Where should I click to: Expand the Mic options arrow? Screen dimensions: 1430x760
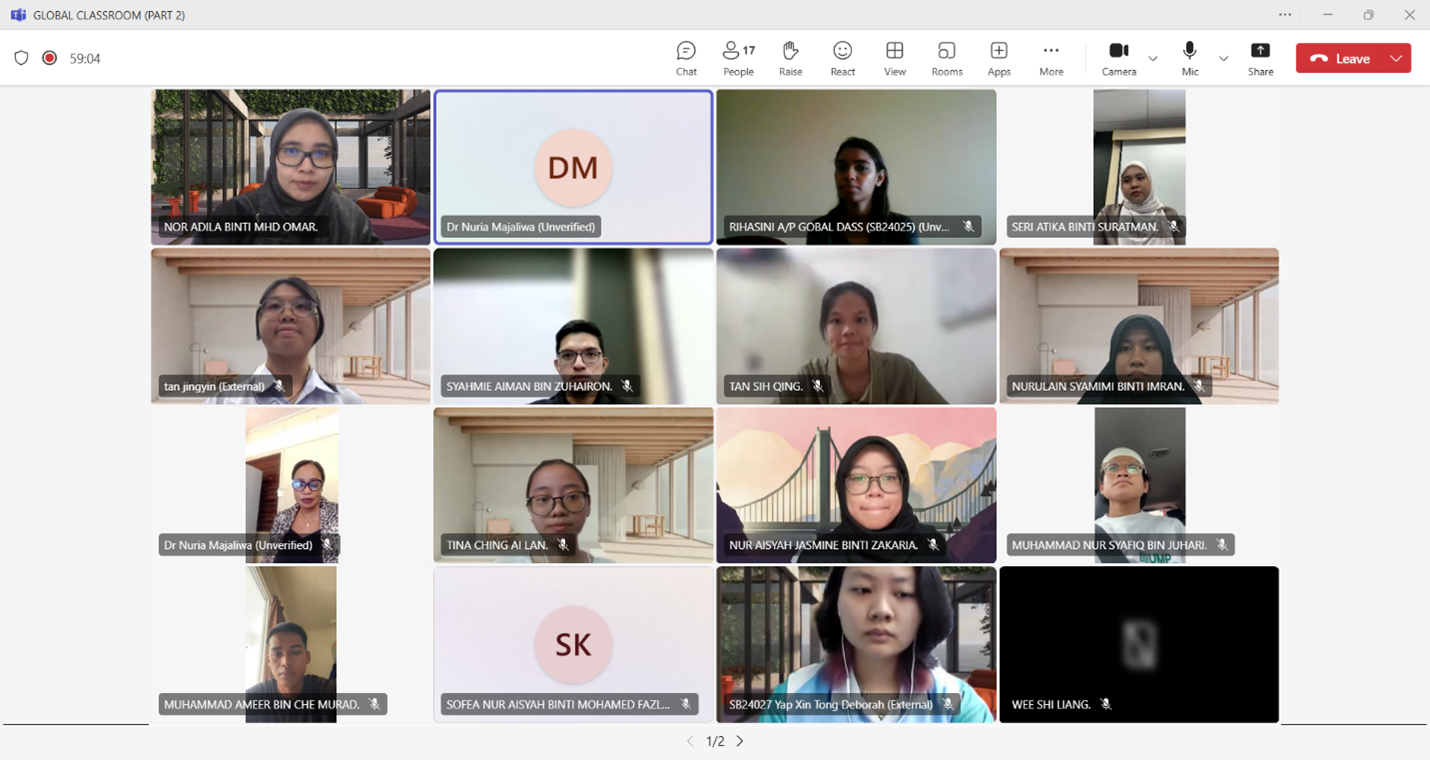[1223, 59]
